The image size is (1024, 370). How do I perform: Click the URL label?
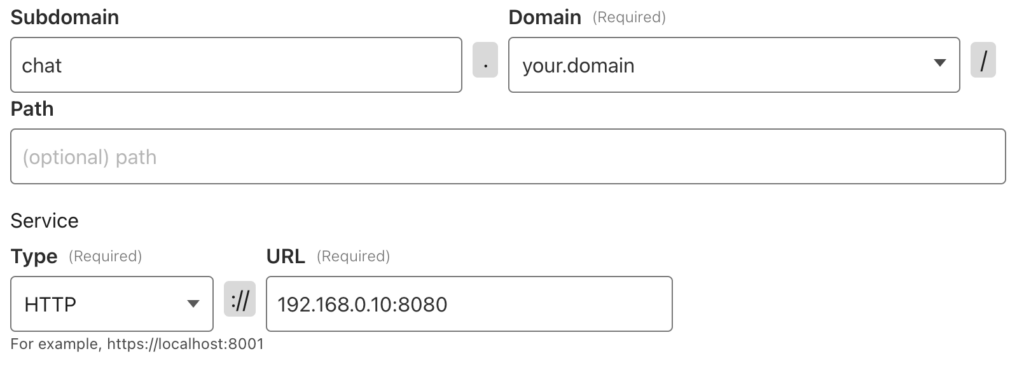pyautogui.click(x=285, y=256)
